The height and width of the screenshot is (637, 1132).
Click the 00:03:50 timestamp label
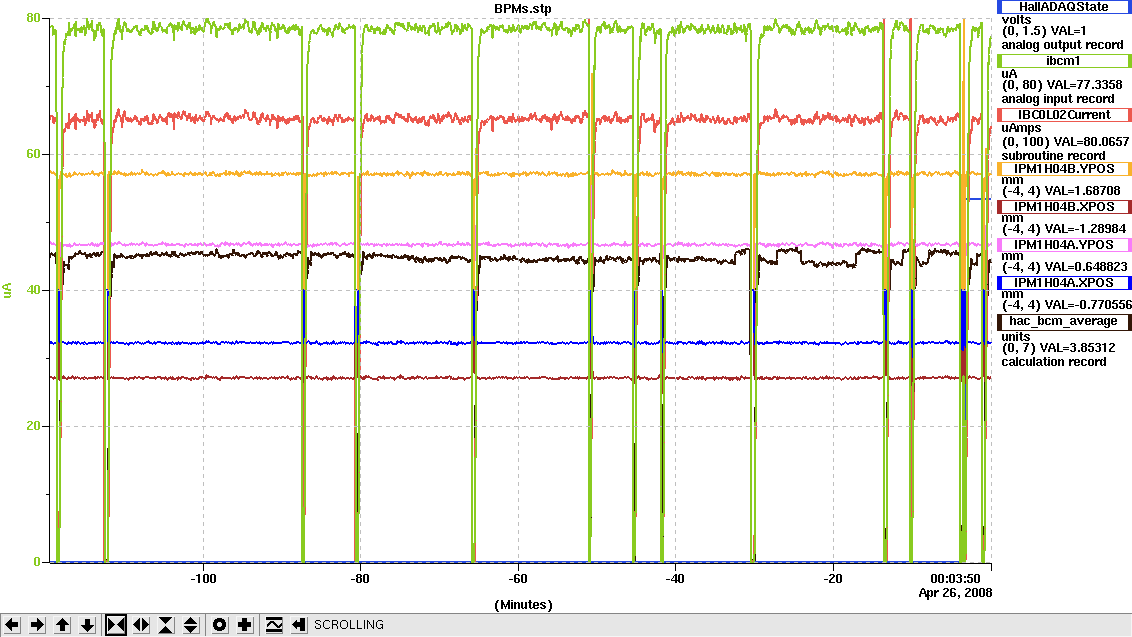click(x=955, y=578)
